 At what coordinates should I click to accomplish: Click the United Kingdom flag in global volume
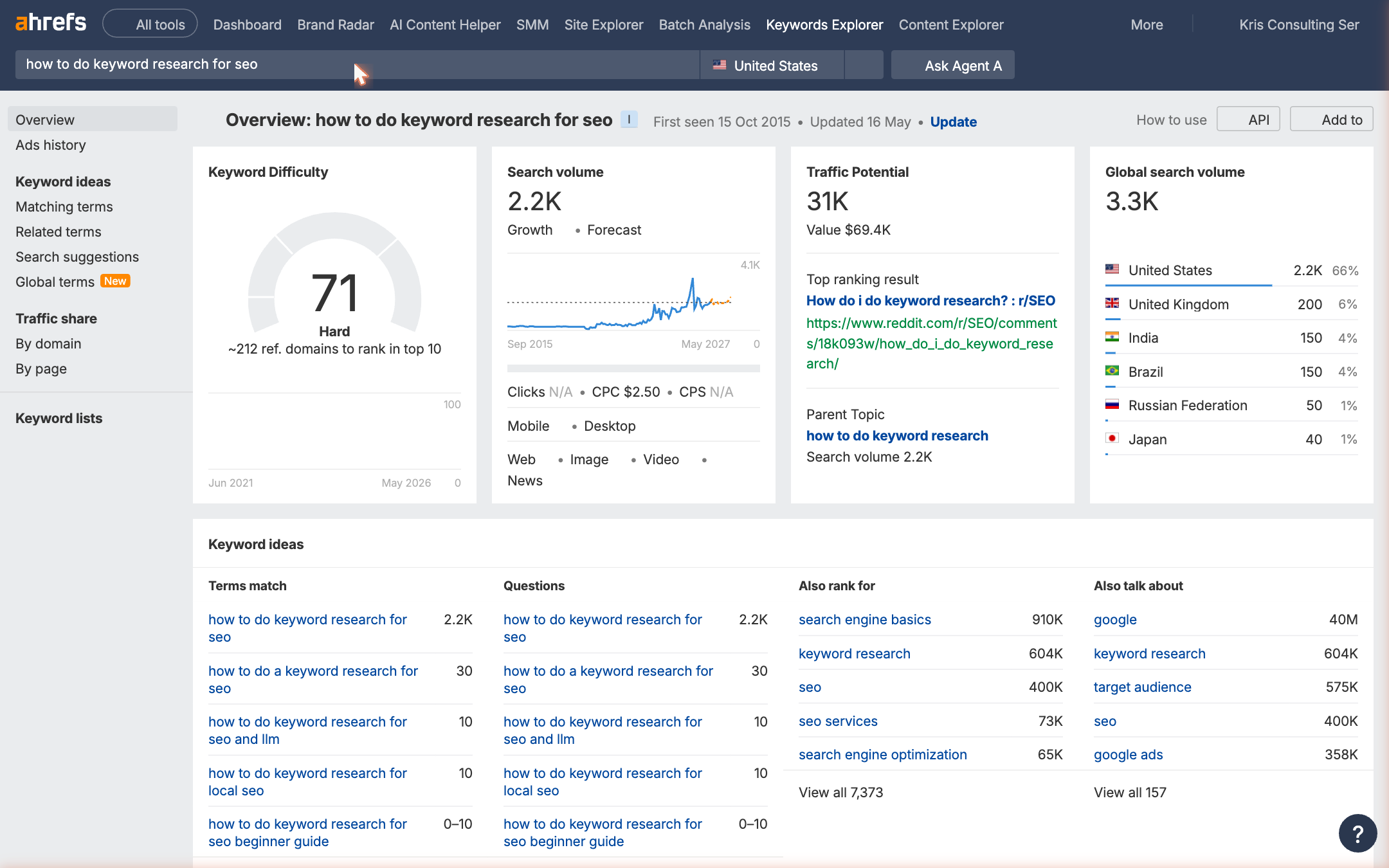(x=1112, y=303)
